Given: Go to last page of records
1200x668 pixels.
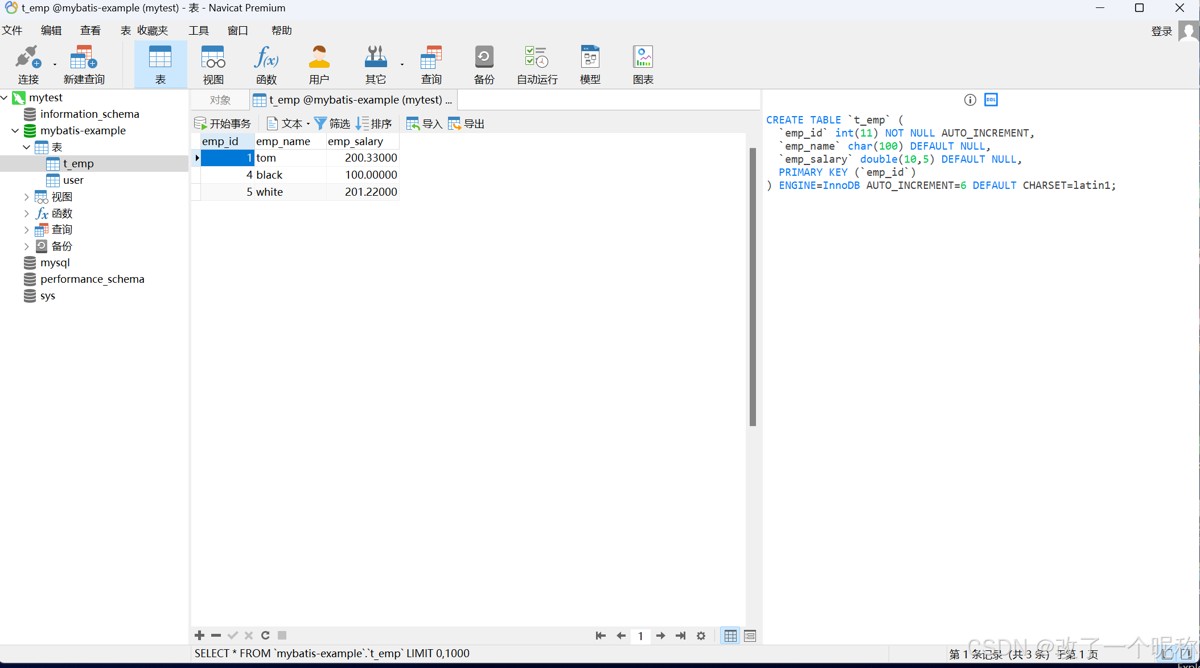Looking at the screenshot, I should (x=680, y=636).
